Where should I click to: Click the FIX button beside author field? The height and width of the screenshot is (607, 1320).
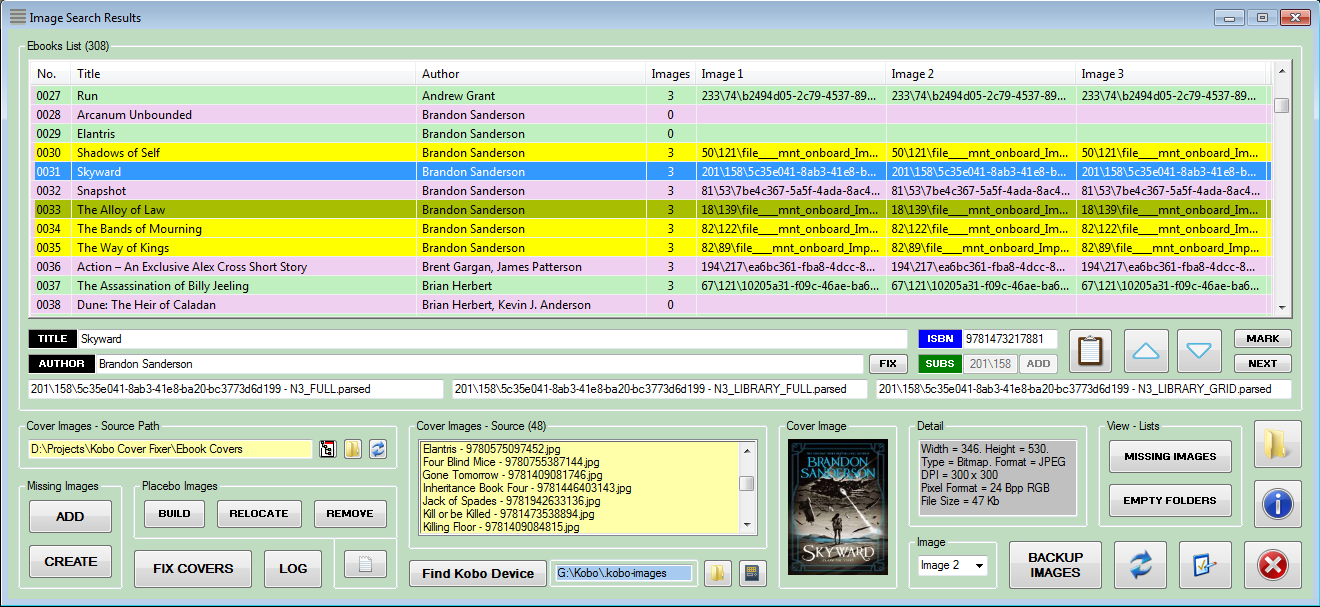pyautogui.click(x=888, y=364)
